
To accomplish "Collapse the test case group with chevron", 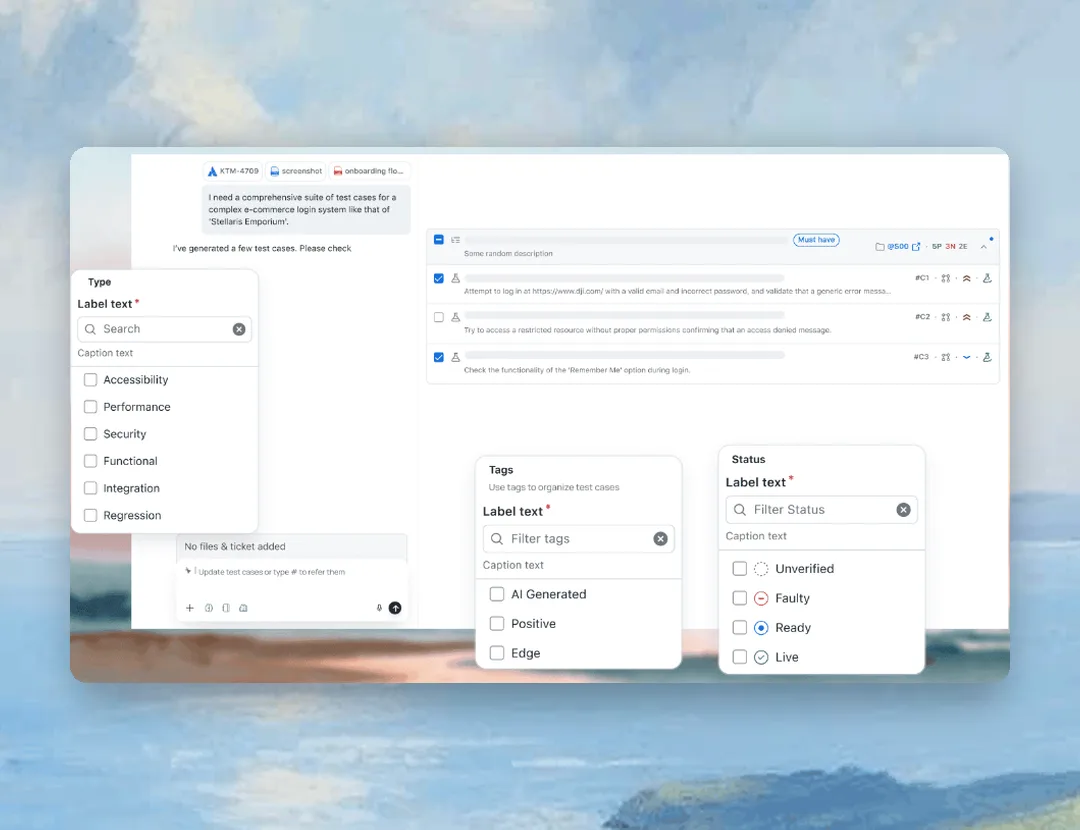I will tap(984, 247).
